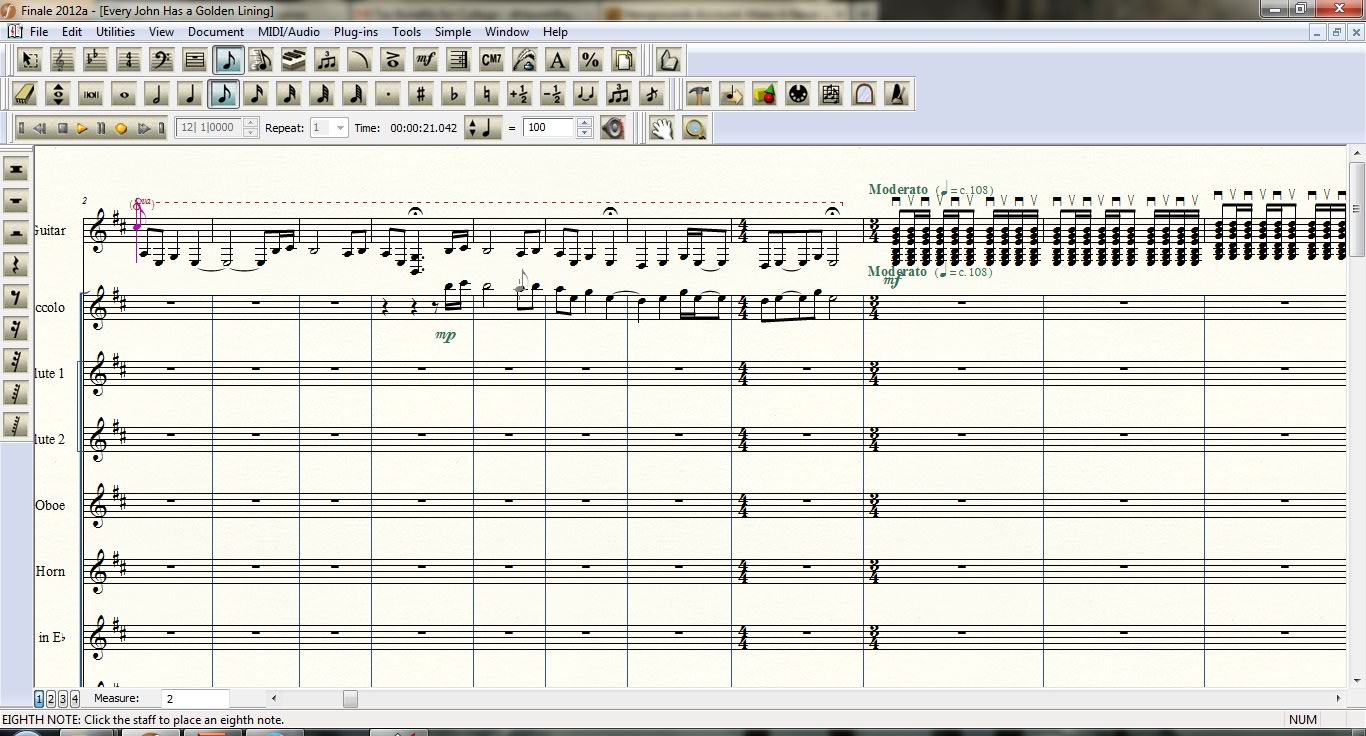This screenshot has width=1366, height=736.
Task: Open the MIDI tool connector icon
Action: [798, 94]
